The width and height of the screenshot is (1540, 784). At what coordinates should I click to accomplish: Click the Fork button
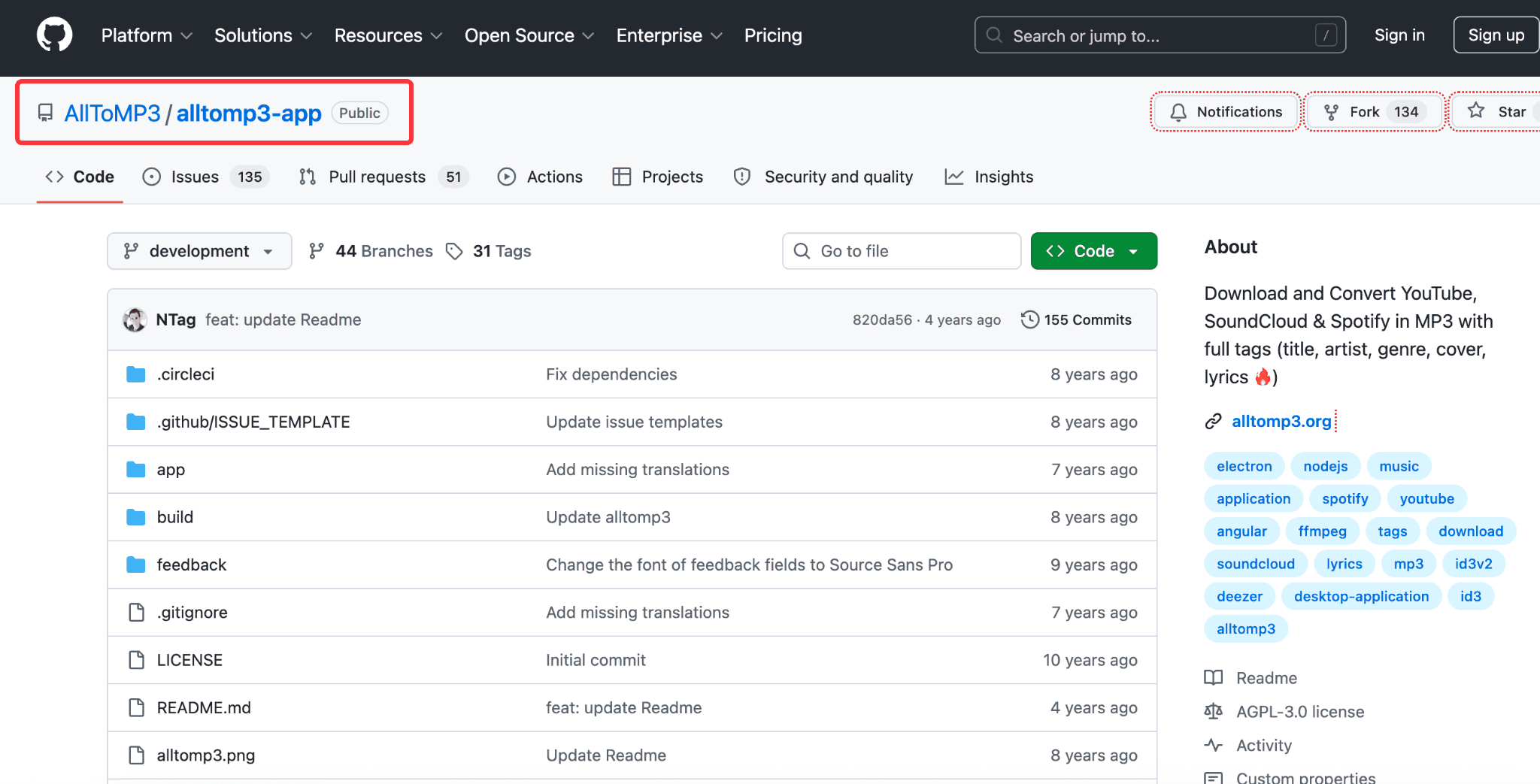click(1373, 112)
